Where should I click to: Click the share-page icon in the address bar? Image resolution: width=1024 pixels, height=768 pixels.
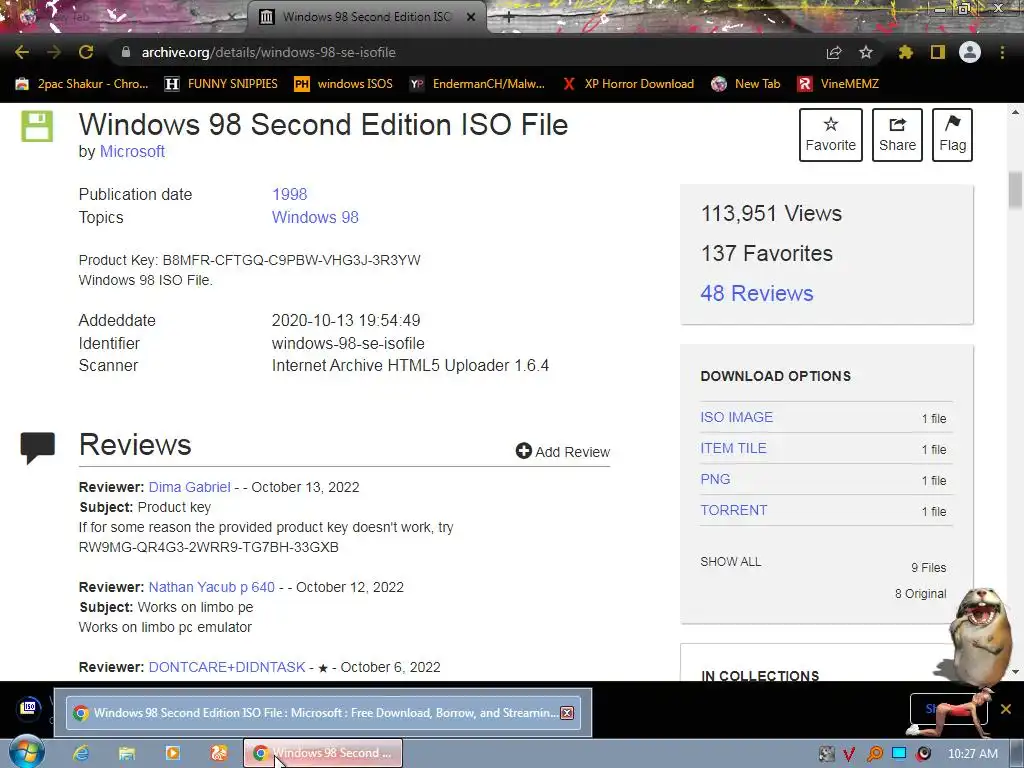(834, 52)
